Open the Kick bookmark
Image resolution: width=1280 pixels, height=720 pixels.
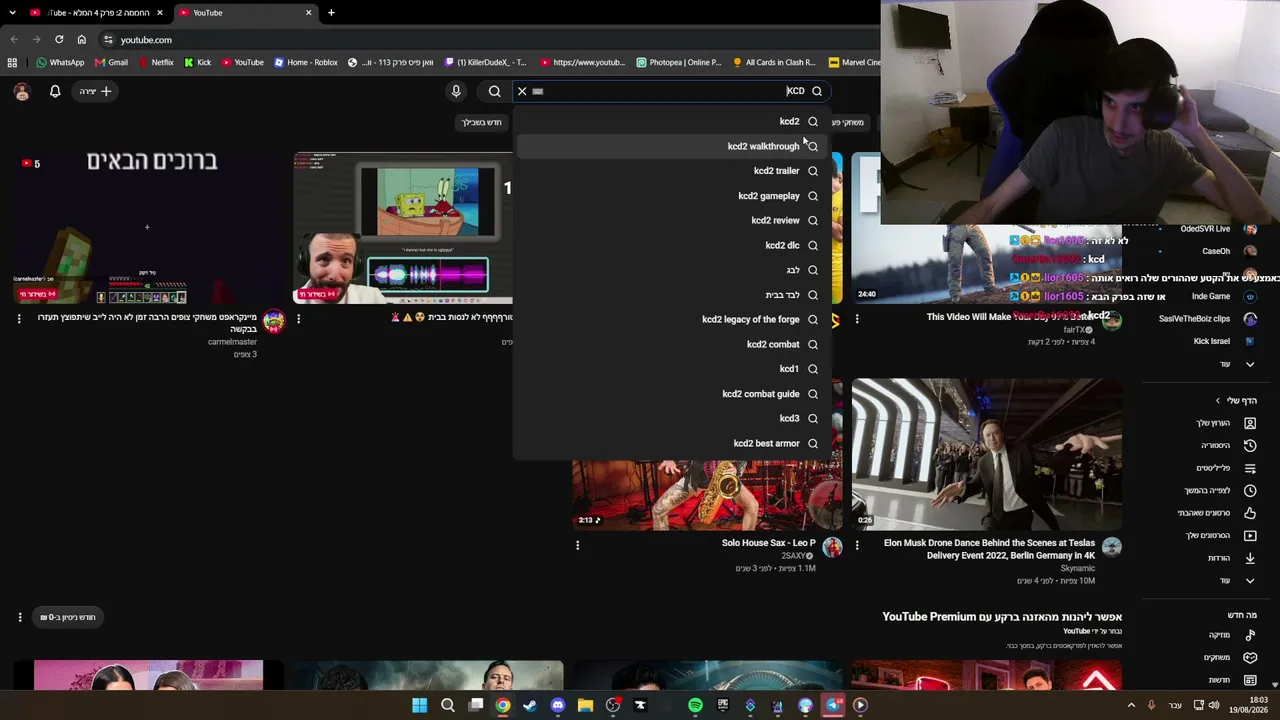197,62
